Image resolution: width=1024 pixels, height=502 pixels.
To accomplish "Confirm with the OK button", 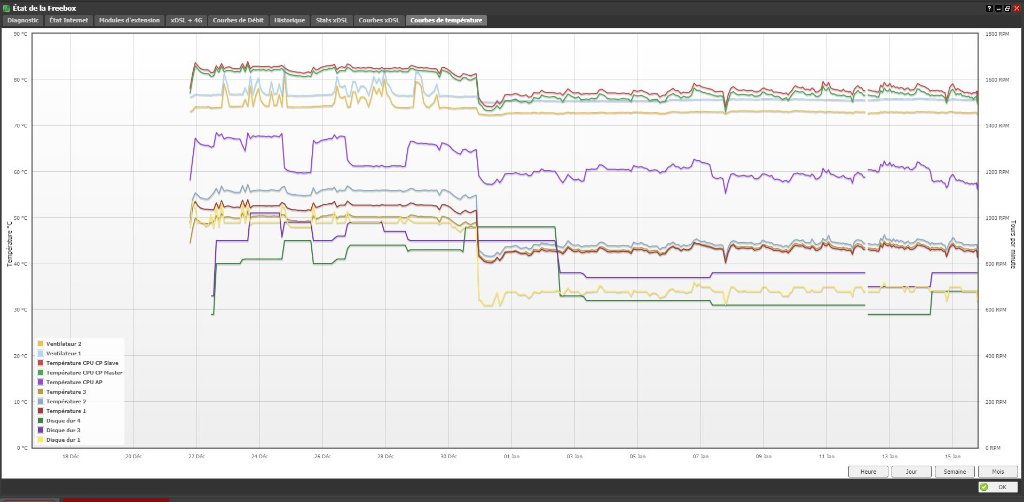I will (x=998, y=487).
